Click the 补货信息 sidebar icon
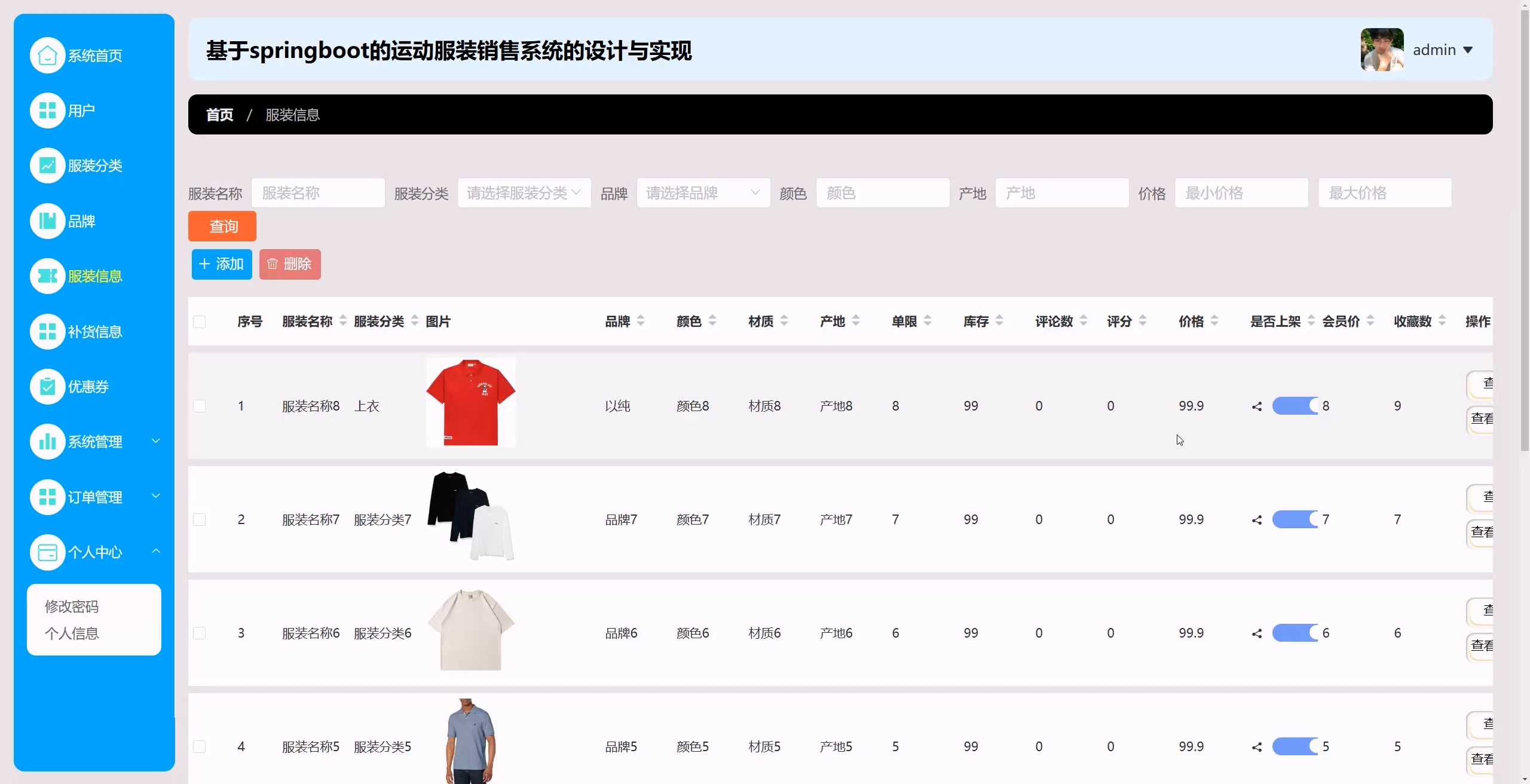This screenshot has height=784, width=1530. tap(47, 332)
